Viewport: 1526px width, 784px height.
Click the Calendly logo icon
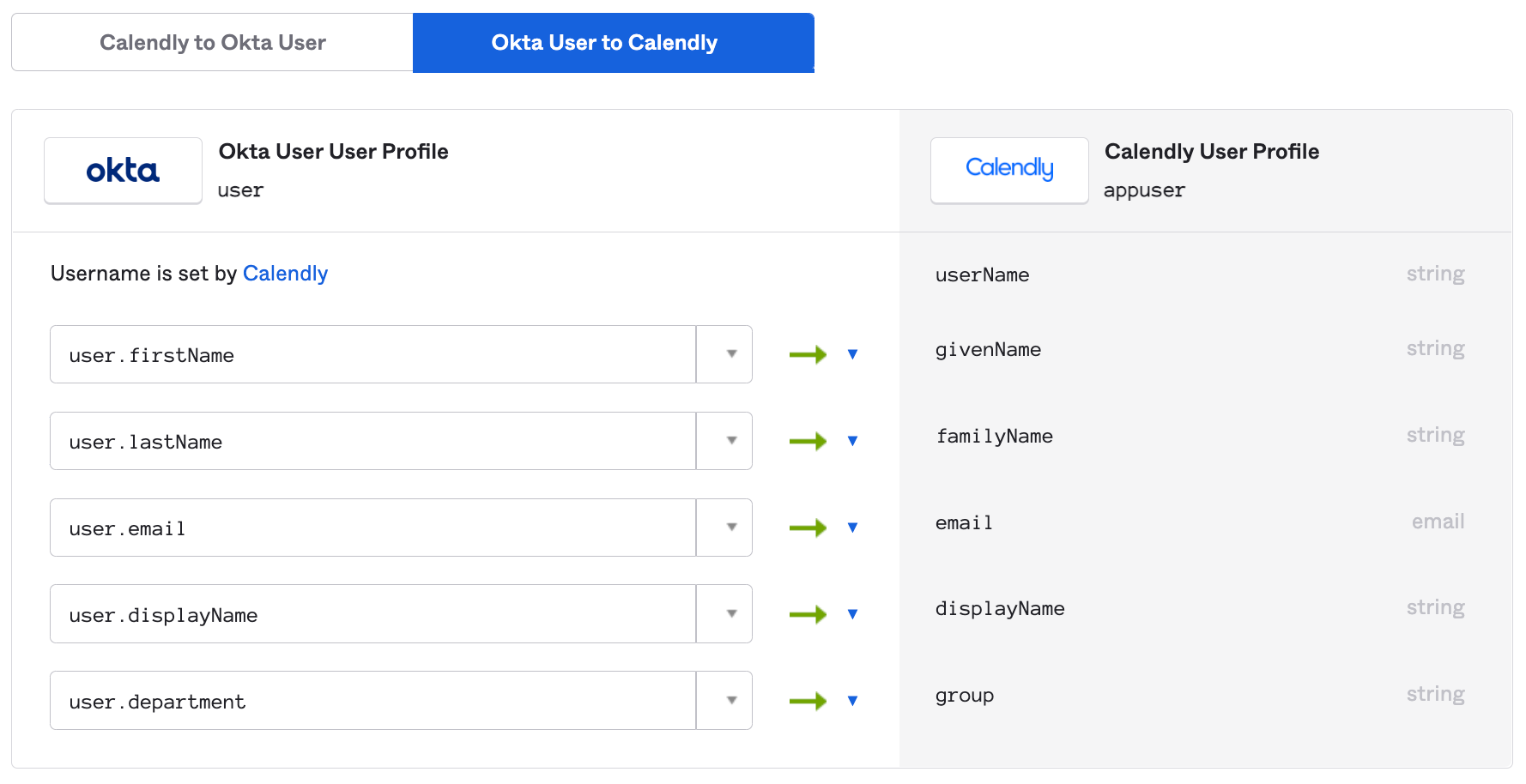pos(1009,170)
